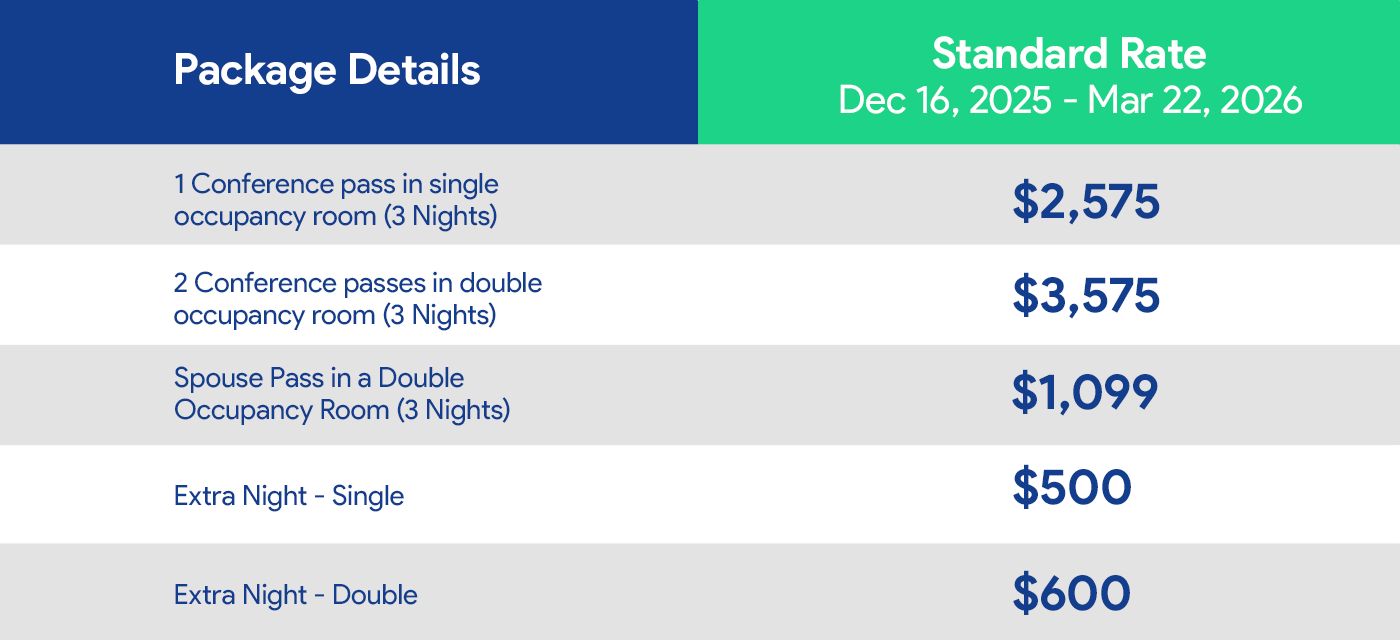The height and width of the screenshot is (640, 1400).
Task: Click the word "Double" in last row label
Action: coord(375,595)
